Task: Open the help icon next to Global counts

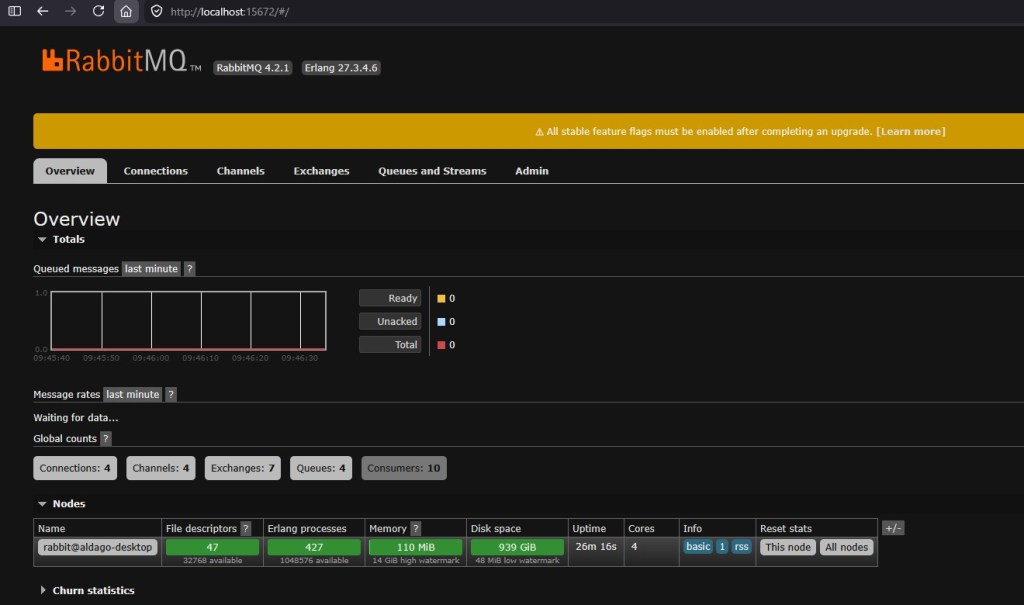Action: (x=106, y=439)
